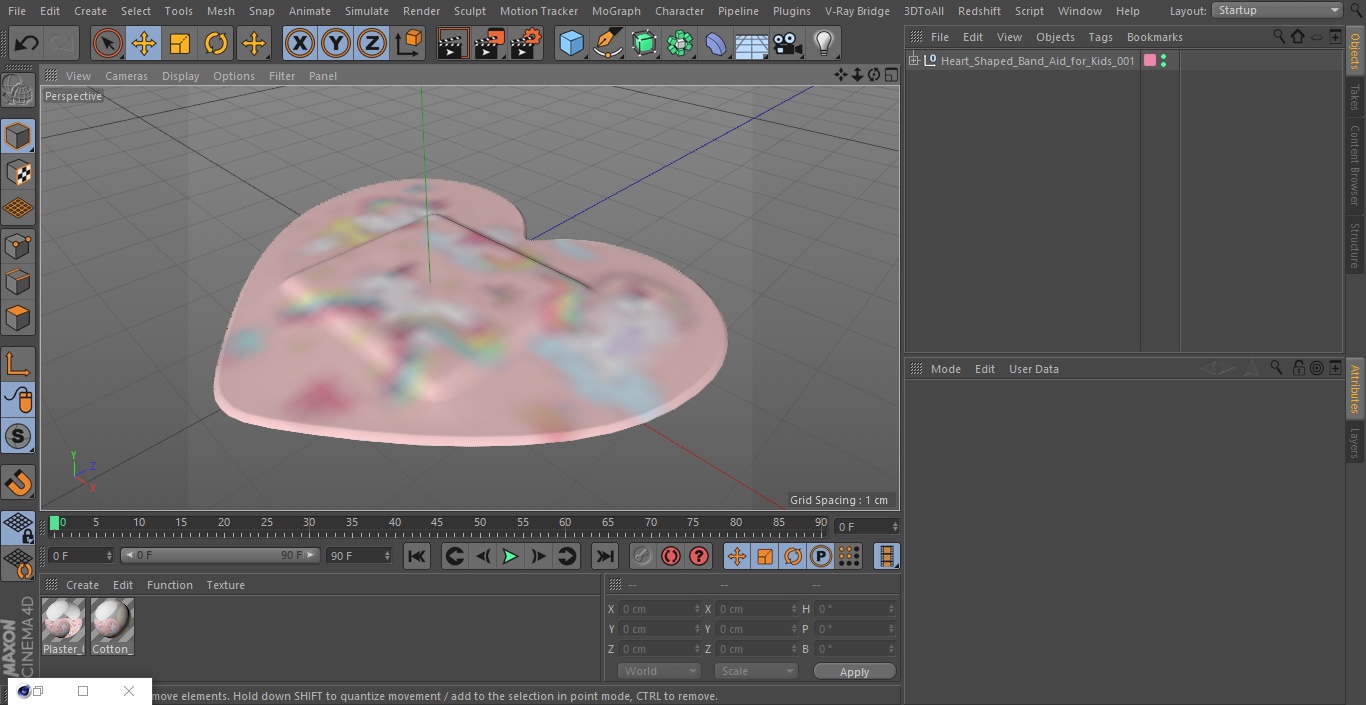Viewport: 1366px width, 705px height.
Task: Open the MoGraph menu
Action: [x=616, y=11]
